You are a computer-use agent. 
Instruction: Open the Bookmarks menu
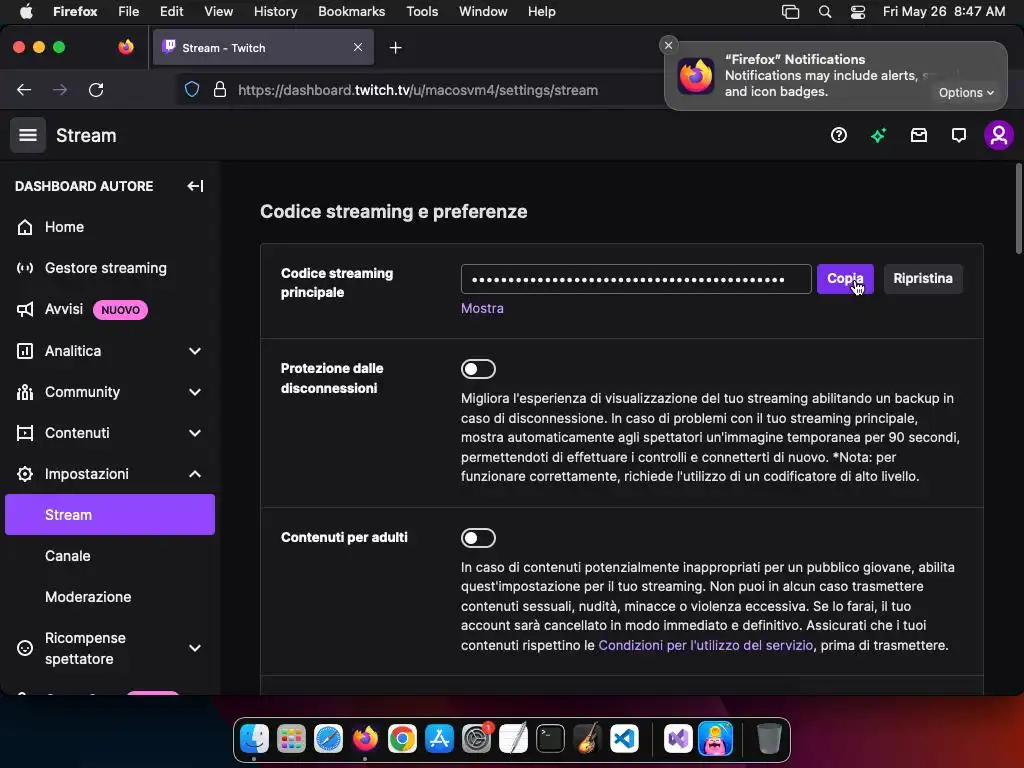click(351, 12)
